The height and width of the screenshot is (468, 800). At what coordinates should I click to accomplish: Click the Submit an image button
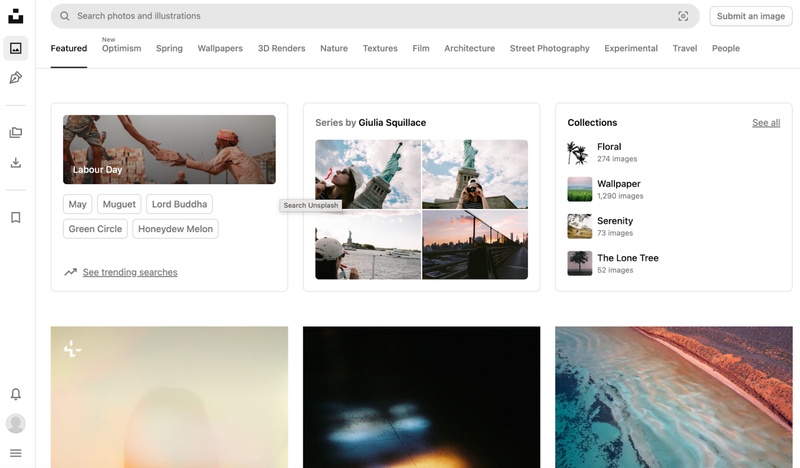click(x=751, y=16)
